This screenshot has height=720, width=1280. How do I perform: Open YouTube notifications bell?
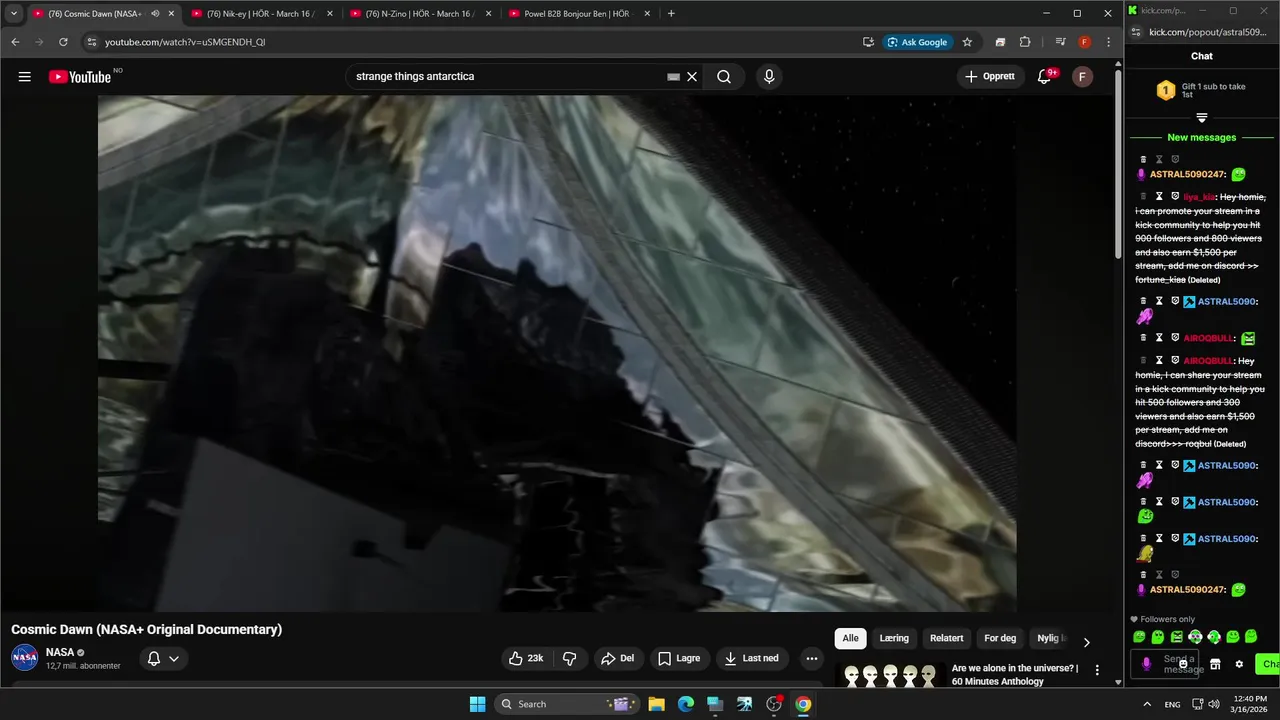click(1045, 77)
